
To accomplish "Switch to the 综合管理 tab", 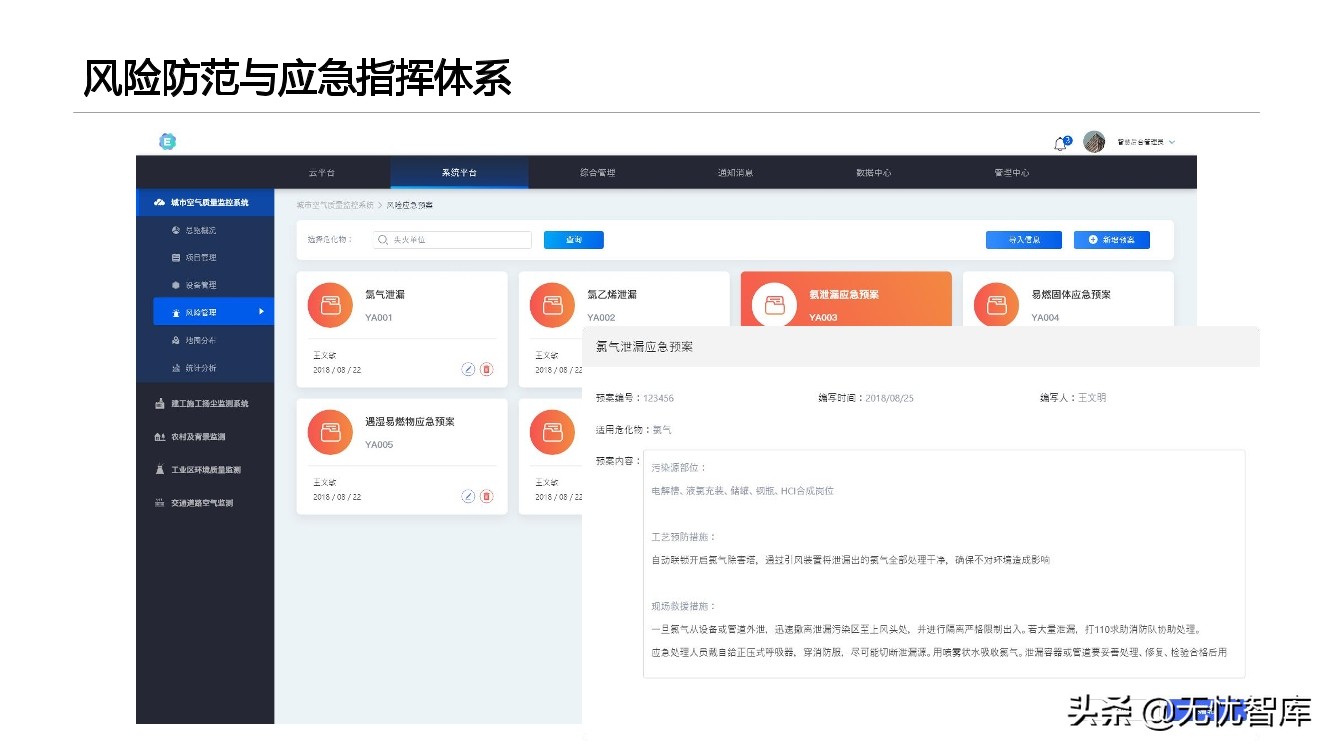I will point(598,173).
